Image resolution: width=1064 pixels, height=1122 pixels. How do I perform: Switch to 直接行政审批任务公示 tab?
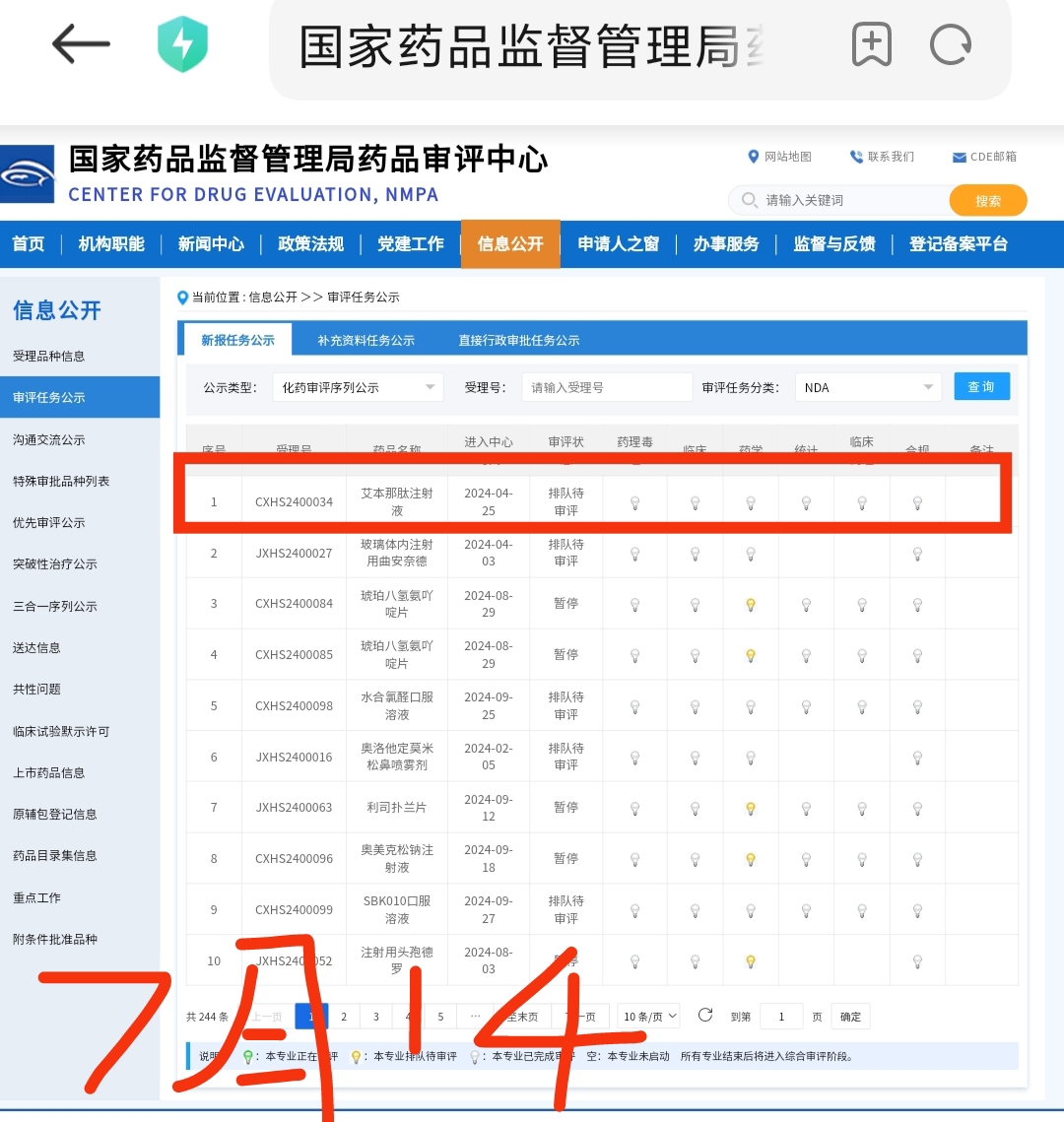click(519, 340)
